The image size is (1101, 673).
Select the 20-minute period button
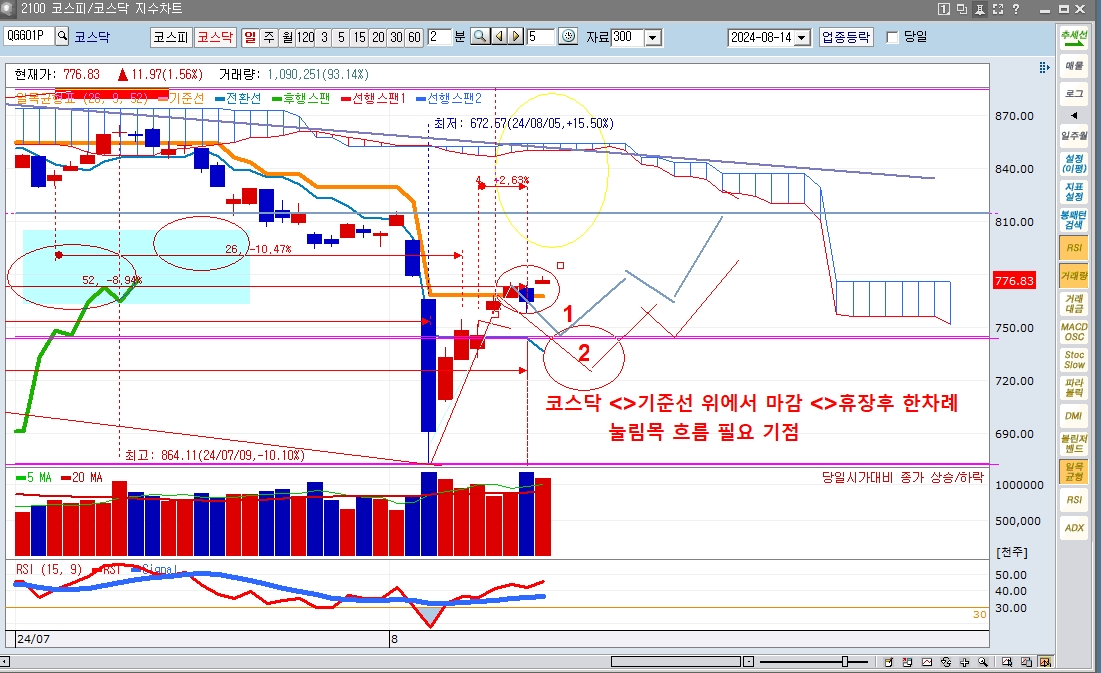(378, 37)
